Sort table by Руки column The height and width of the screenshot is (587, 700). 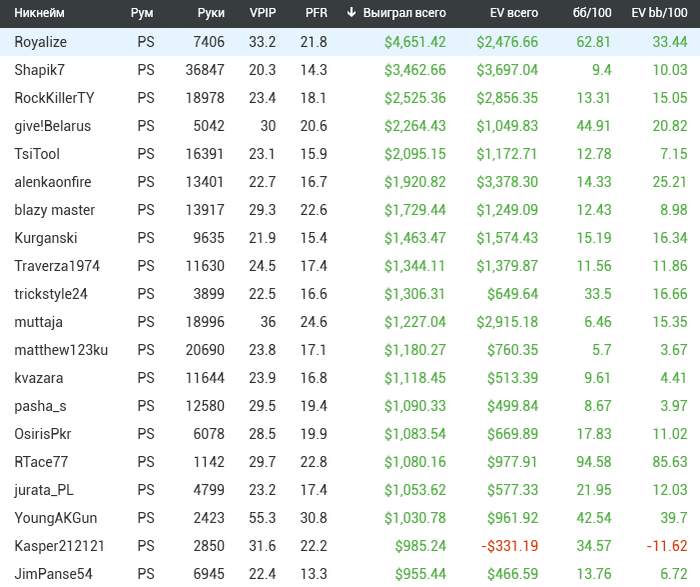click(x=211, y=12)
